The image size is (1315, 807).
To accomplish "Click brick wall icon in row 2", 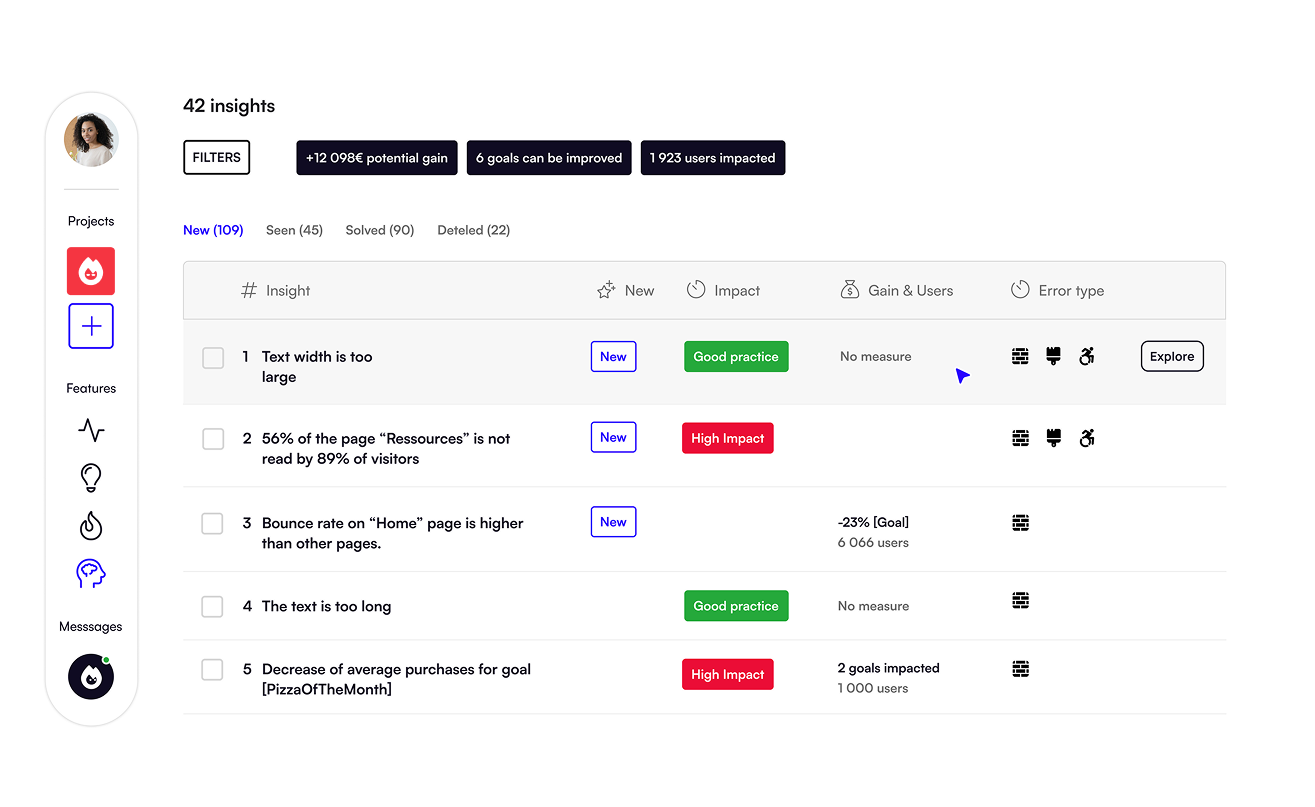I will point(1020,438).
